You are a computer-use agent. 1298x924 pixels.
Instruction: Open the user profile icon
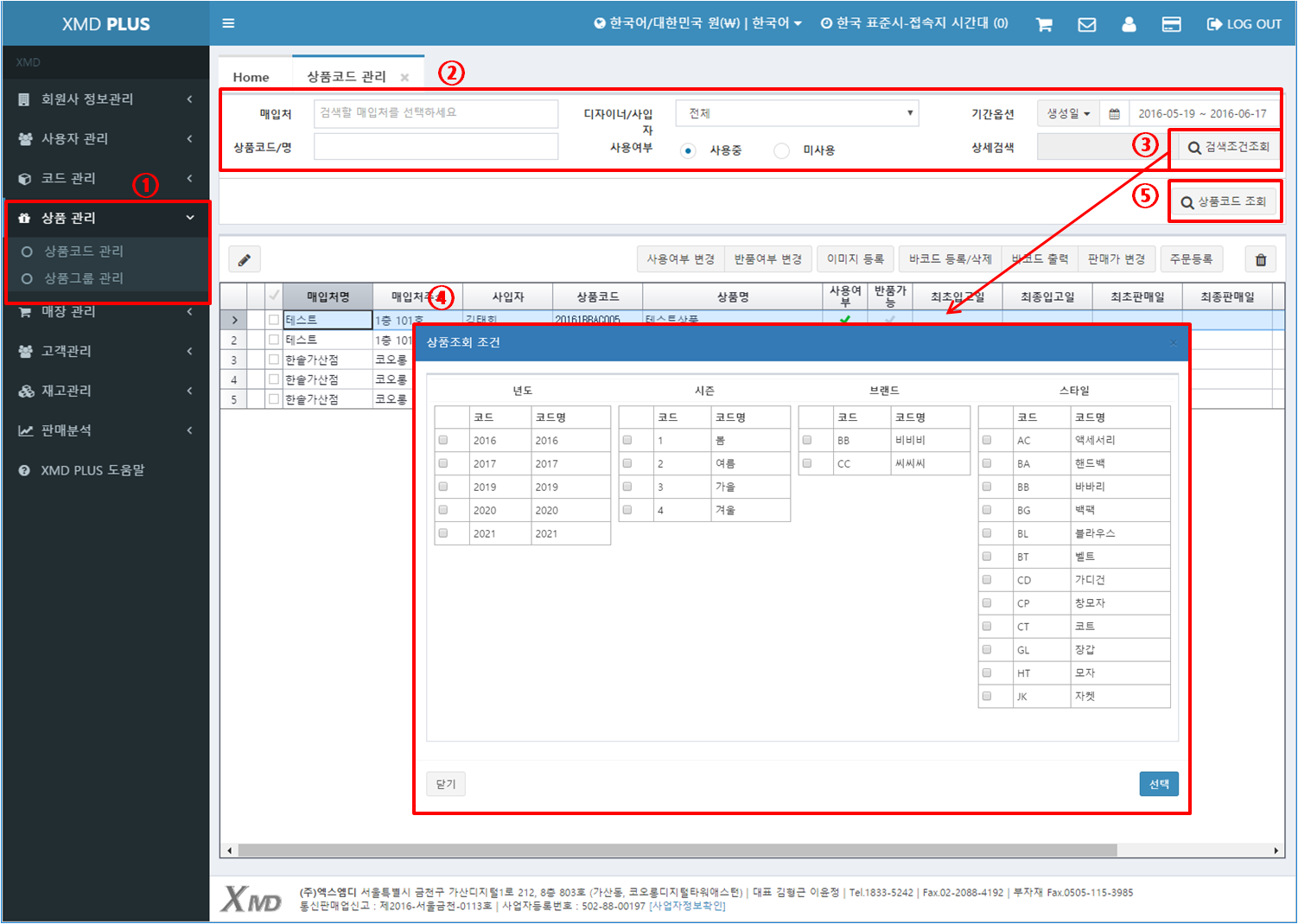tap(1129, 24)
